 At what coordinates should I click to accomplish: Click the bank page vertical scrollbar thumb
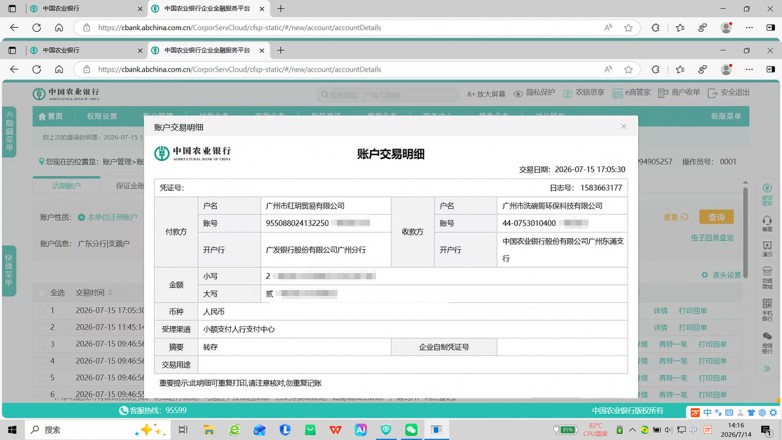(x=746, y=232)
